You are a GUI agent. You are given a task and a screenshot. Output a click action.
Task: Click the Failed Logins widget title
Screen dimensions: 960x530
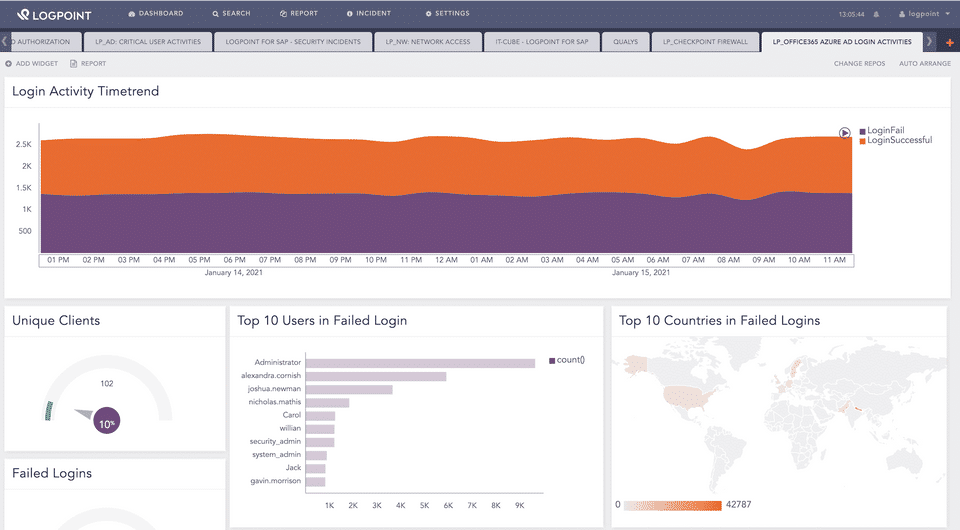click(x=52, y=473)
